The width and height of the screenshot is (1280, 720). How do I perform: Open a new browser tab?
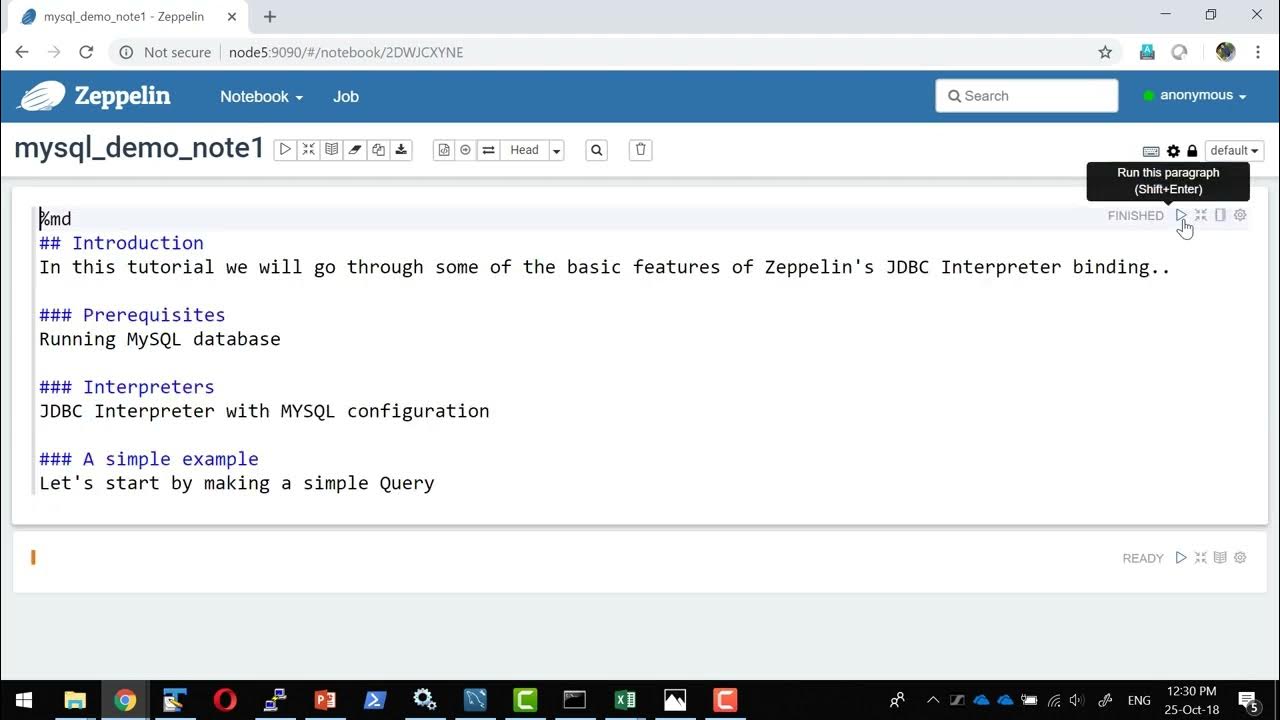pyautogui.click(x=270, y=16)
